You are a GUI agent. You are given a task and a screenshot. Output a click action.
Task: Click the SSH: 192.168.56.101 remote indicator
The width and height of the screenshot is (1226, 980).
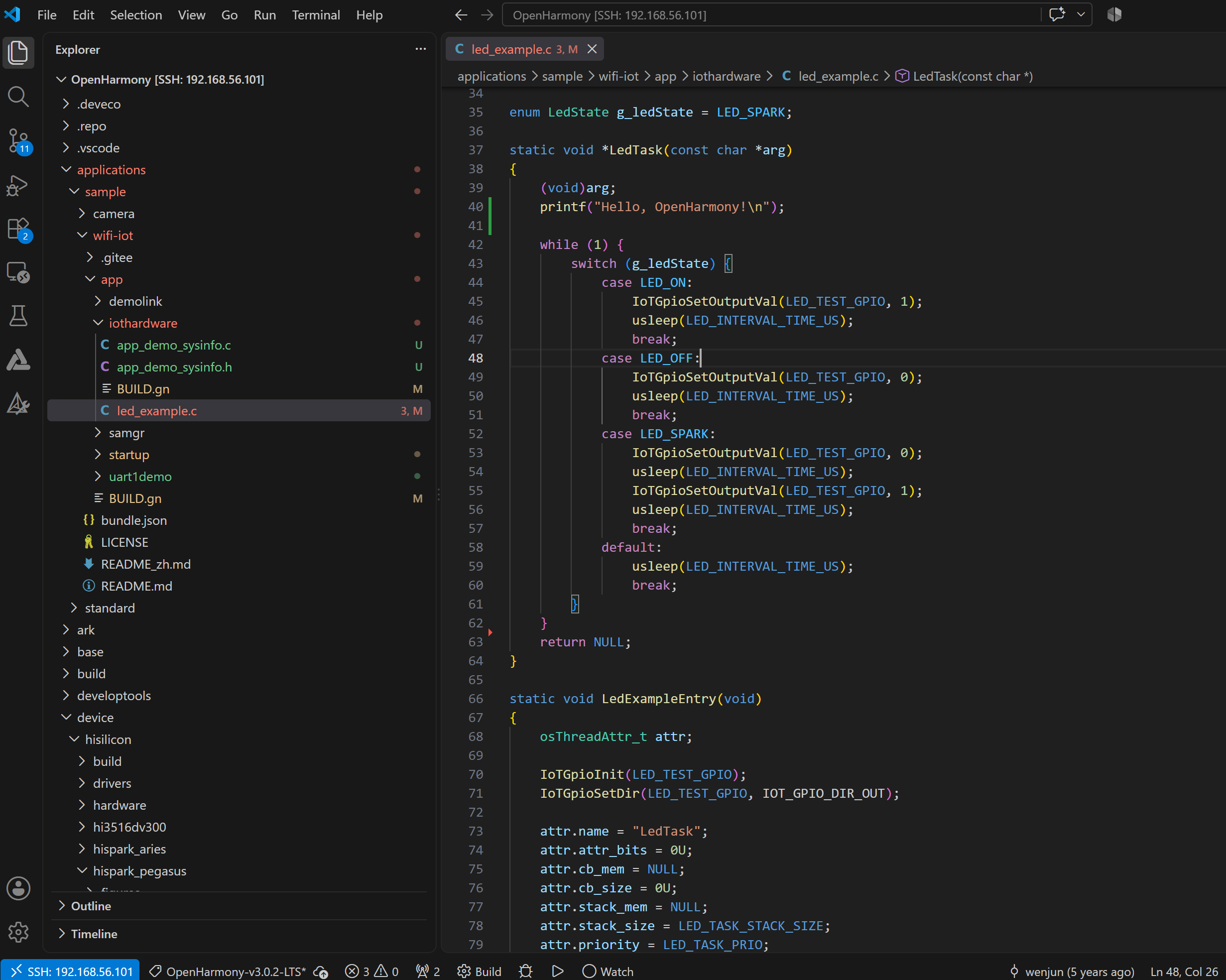[x=70, y=971]
